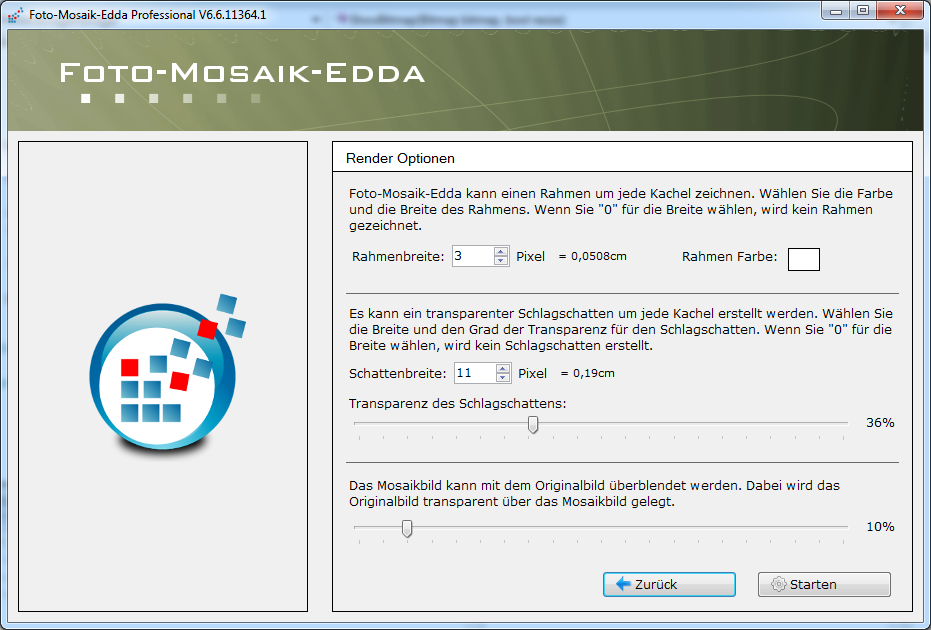Click the blue arrow icon on Zurück
The height and width of the screenshot is (630, 931).
coord(623,584)
